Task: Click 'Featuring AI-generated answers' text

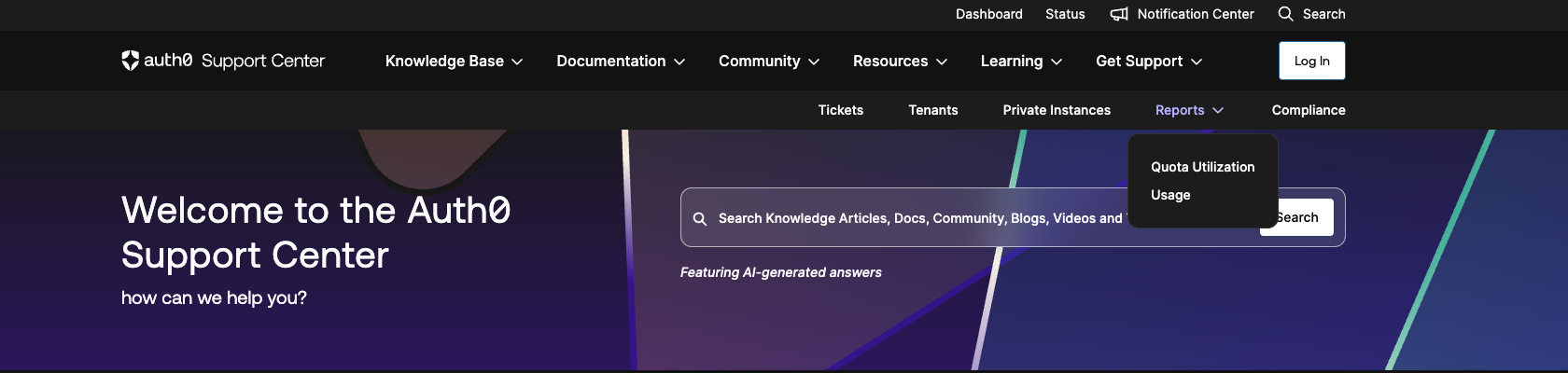Action: click(x=781, y=272)
